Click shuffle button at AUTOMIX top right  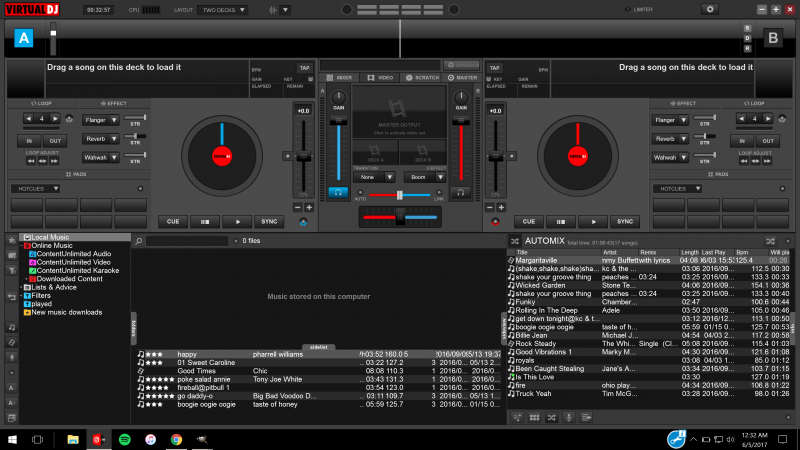(770, 241)
